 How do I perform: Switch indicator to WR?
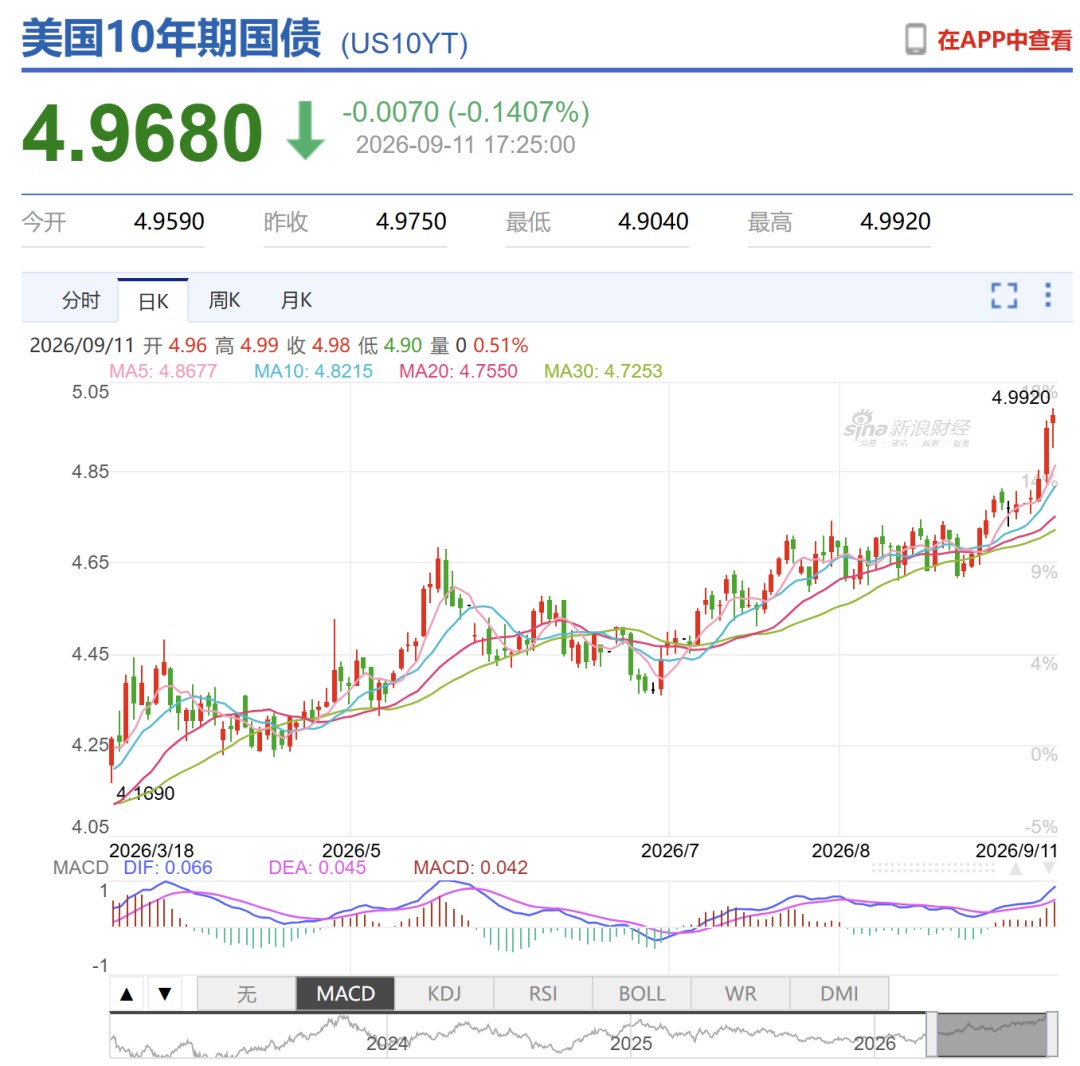tap(740, 994)
